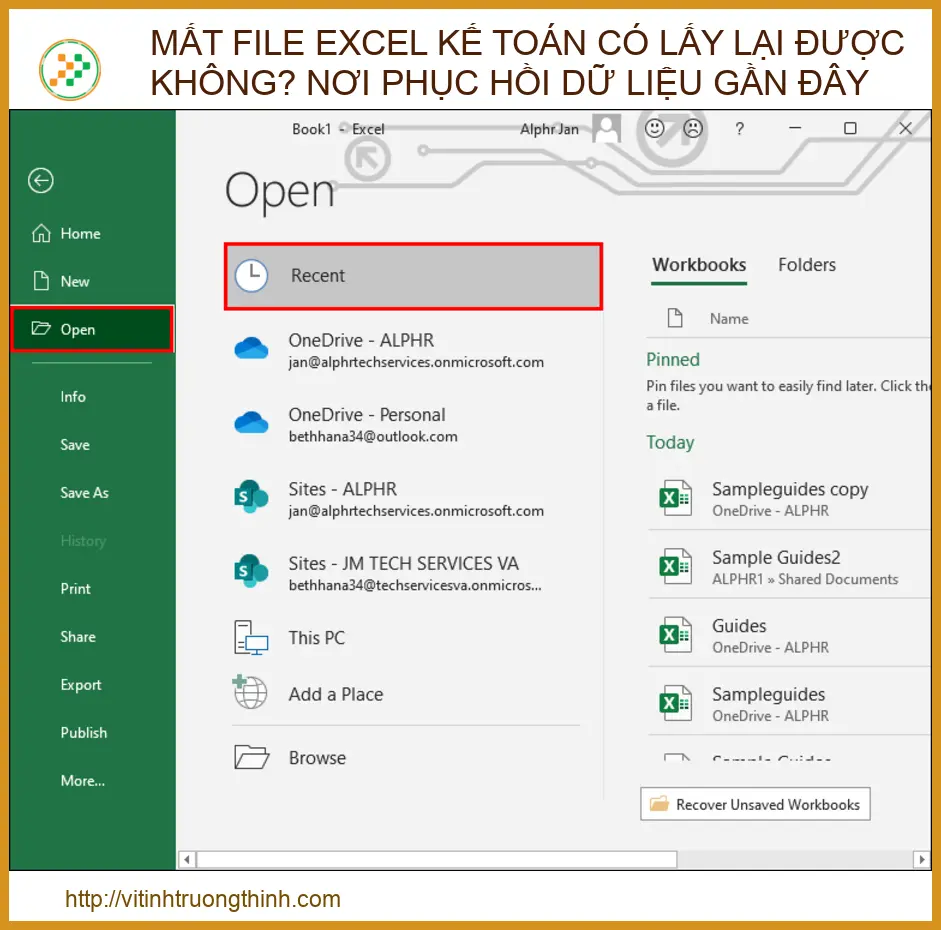This screenshot has width=941, height=930.
Task: Open the Home page in sidebar
Action: tap(80, 233)
